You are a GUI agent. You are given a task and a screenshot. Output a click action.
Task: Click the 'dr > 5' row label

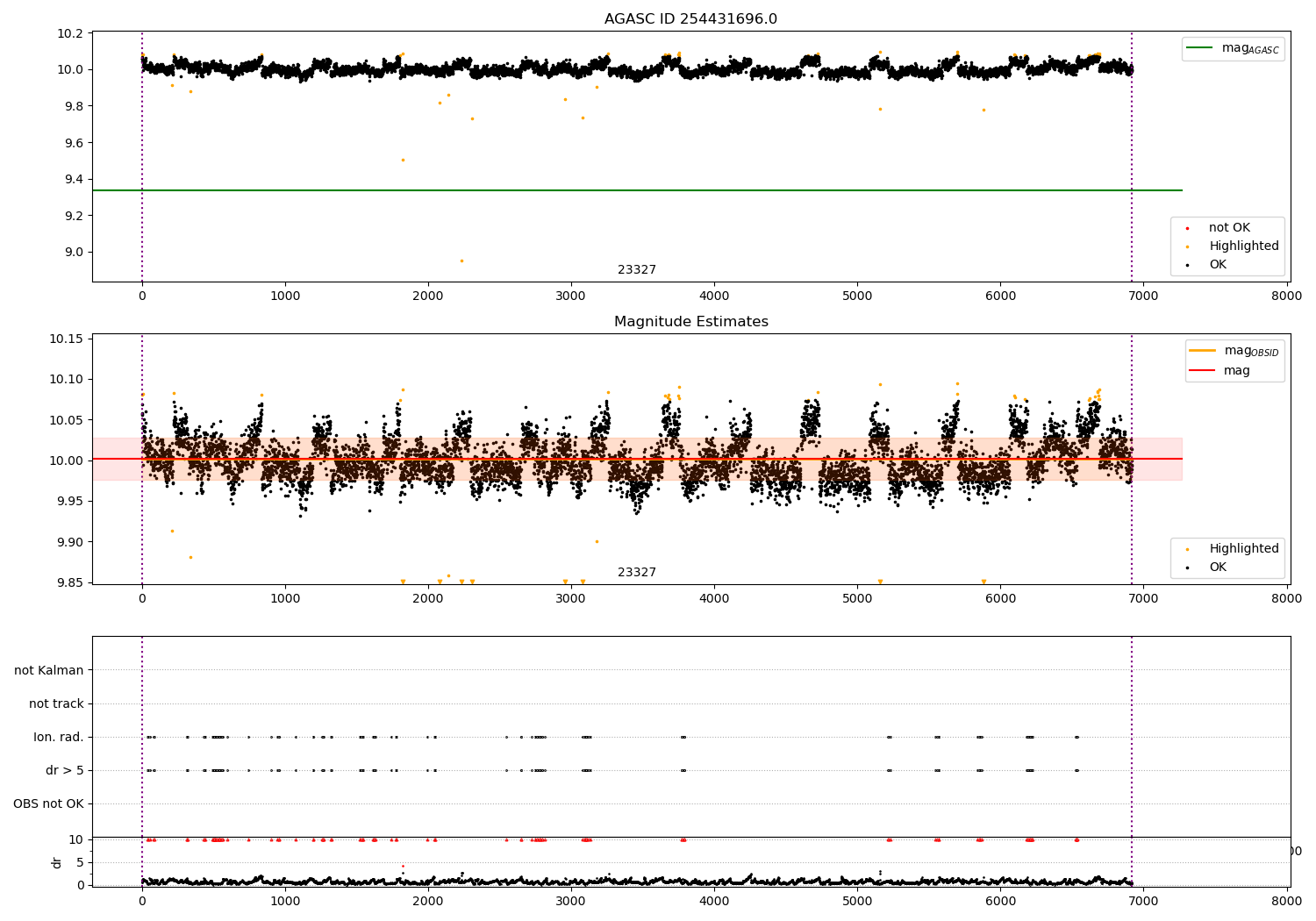(x=65, y=770)
